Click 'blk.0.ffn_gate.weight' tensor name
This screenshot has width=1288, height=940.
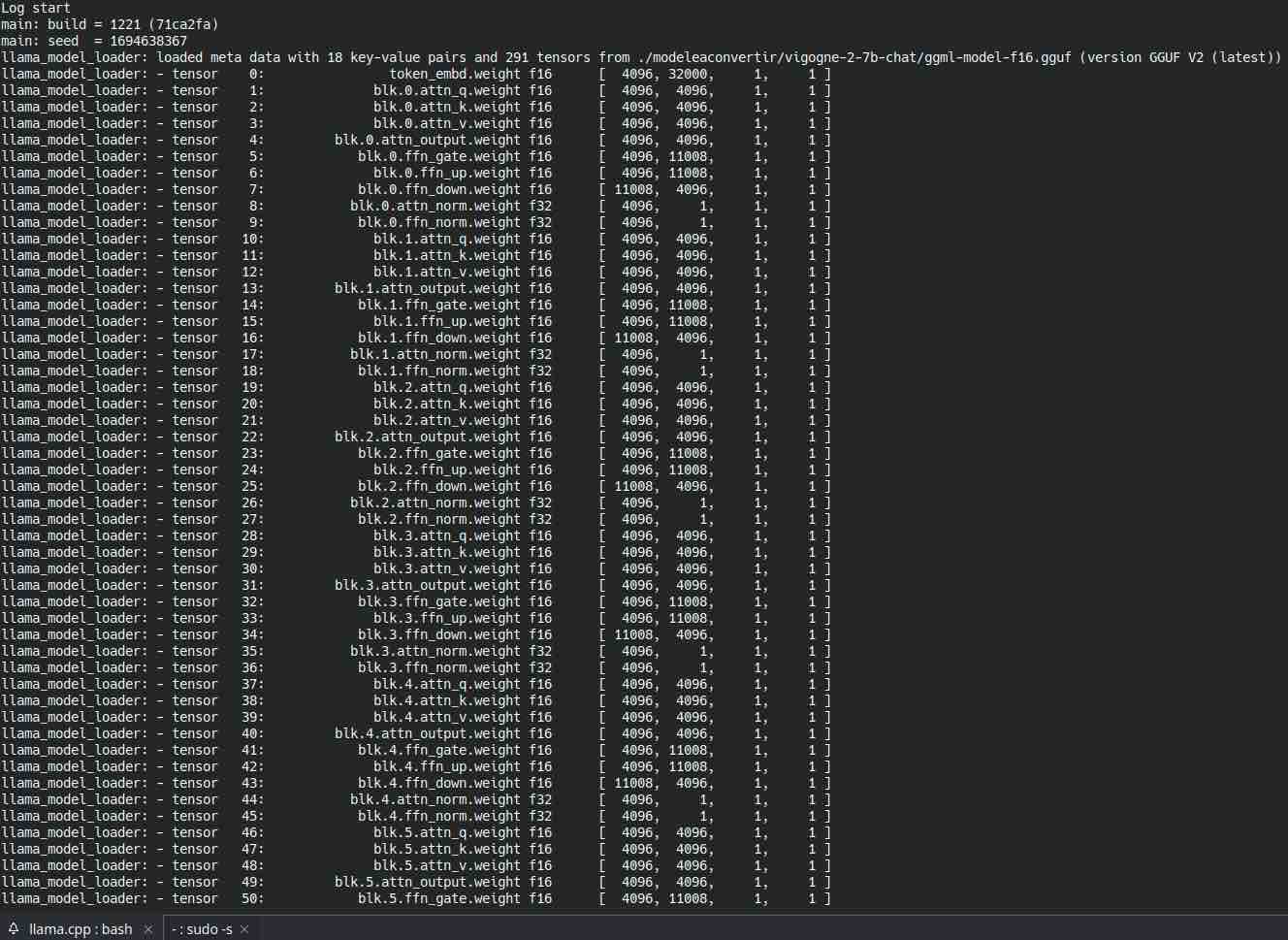coord(440,156)
